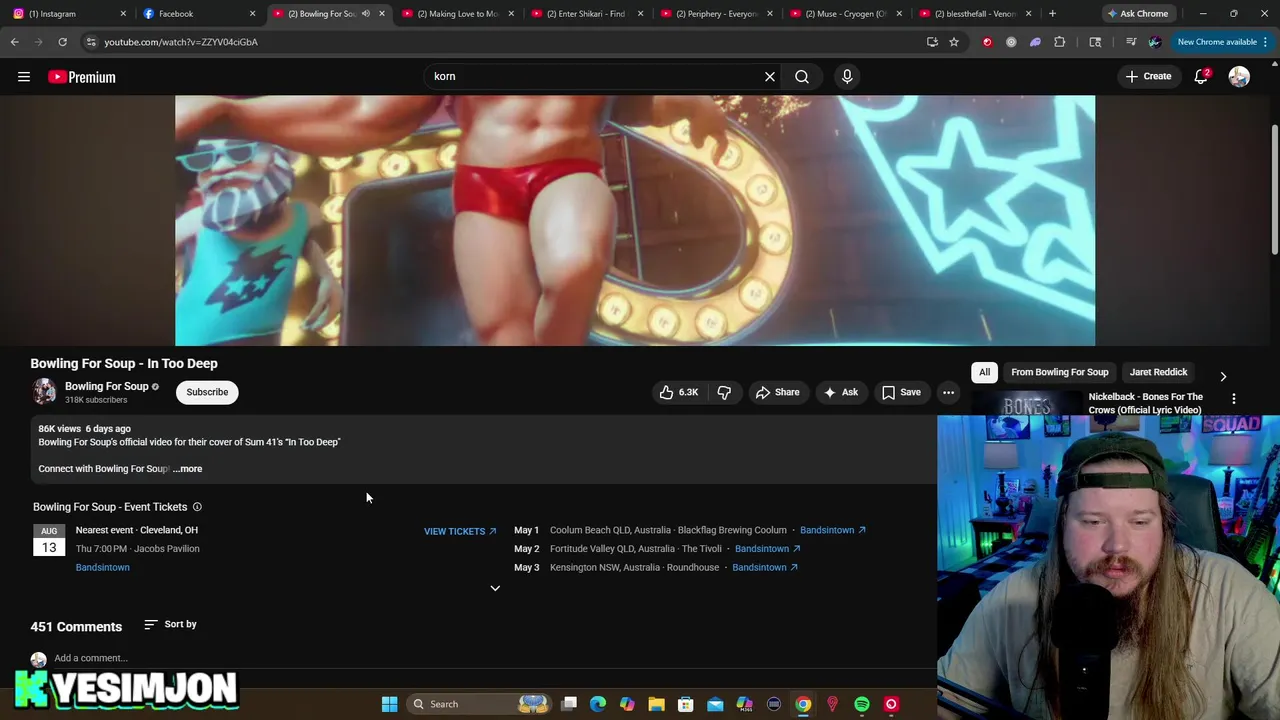
Task: View site information icon in address bar
Action: tap(91, 42)
